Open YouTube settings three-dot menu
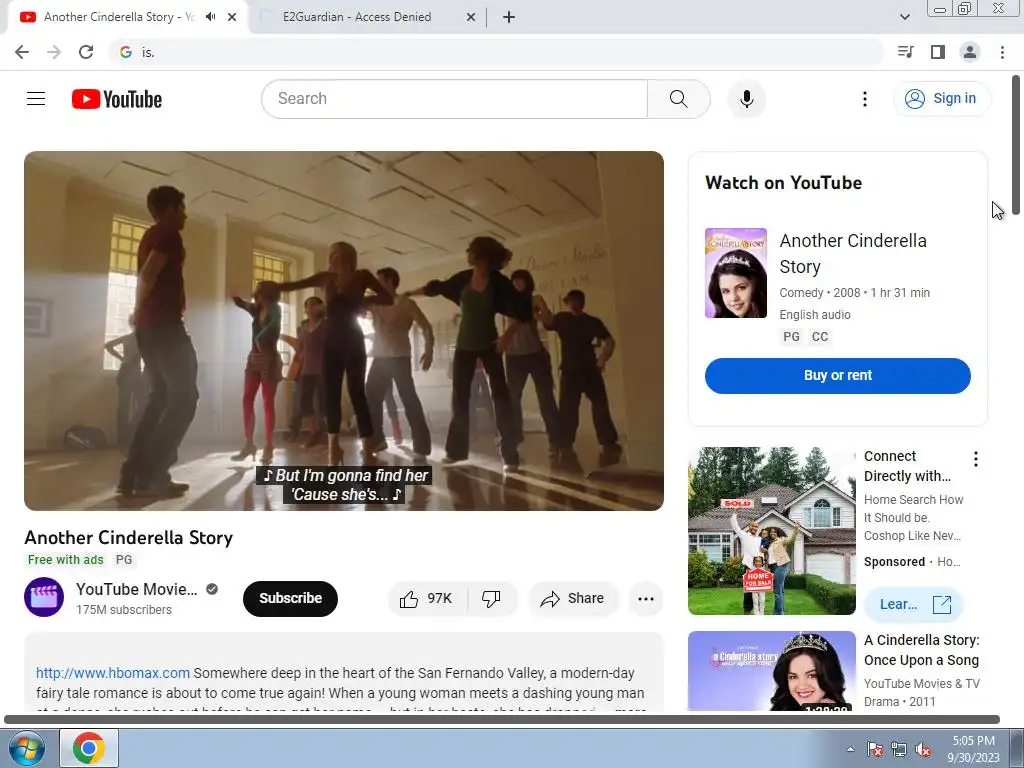The height and width of the screenshot is (768, 1024). [865, 99]
